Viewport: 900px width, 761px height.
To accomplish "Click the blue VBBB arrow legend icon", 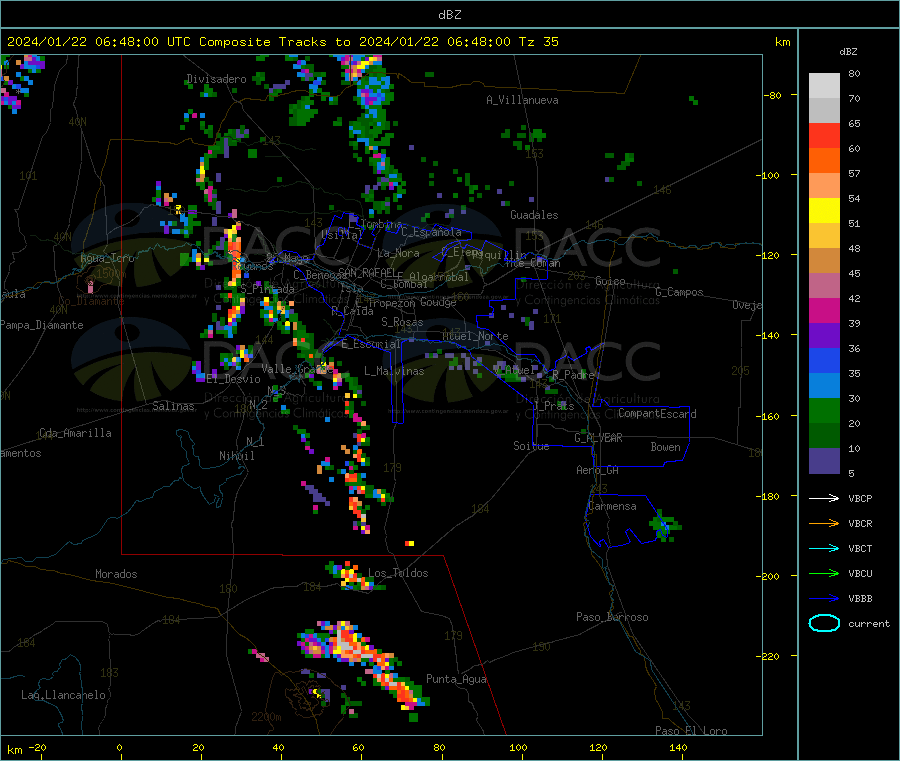I will [x=824, y=599].
